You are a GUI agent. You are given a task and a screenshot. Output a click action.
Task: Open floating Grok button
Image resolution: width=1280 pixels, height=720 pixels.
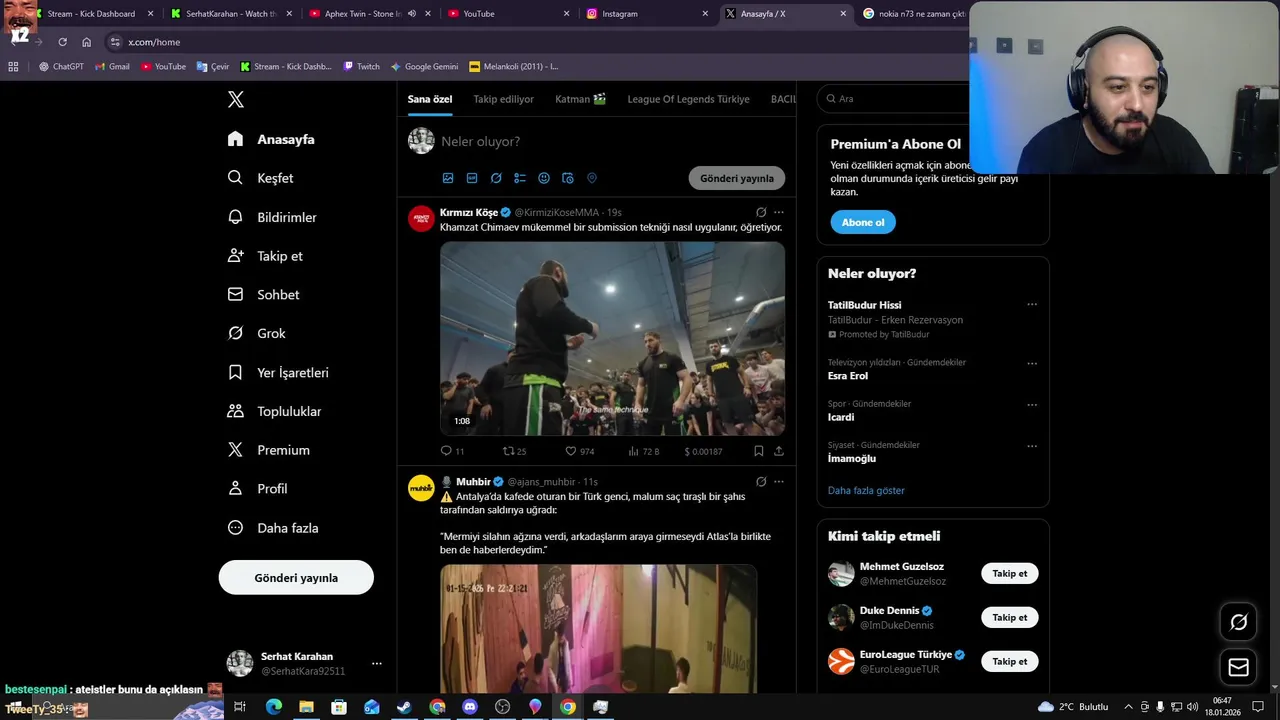pos(1238,622)
